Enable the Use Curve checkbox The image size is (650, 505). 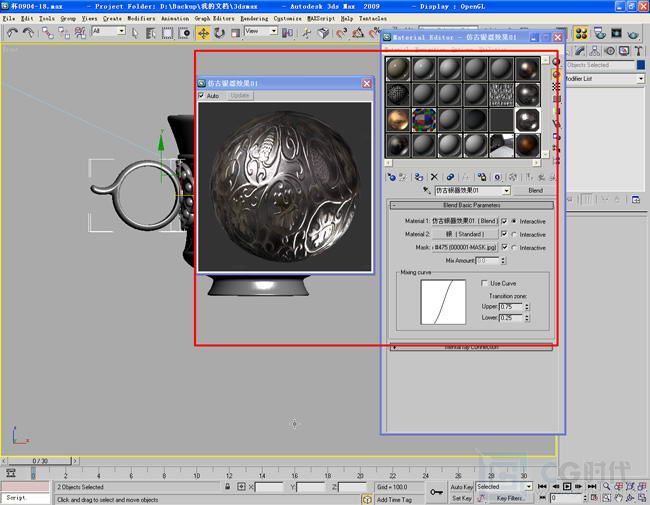484,283
